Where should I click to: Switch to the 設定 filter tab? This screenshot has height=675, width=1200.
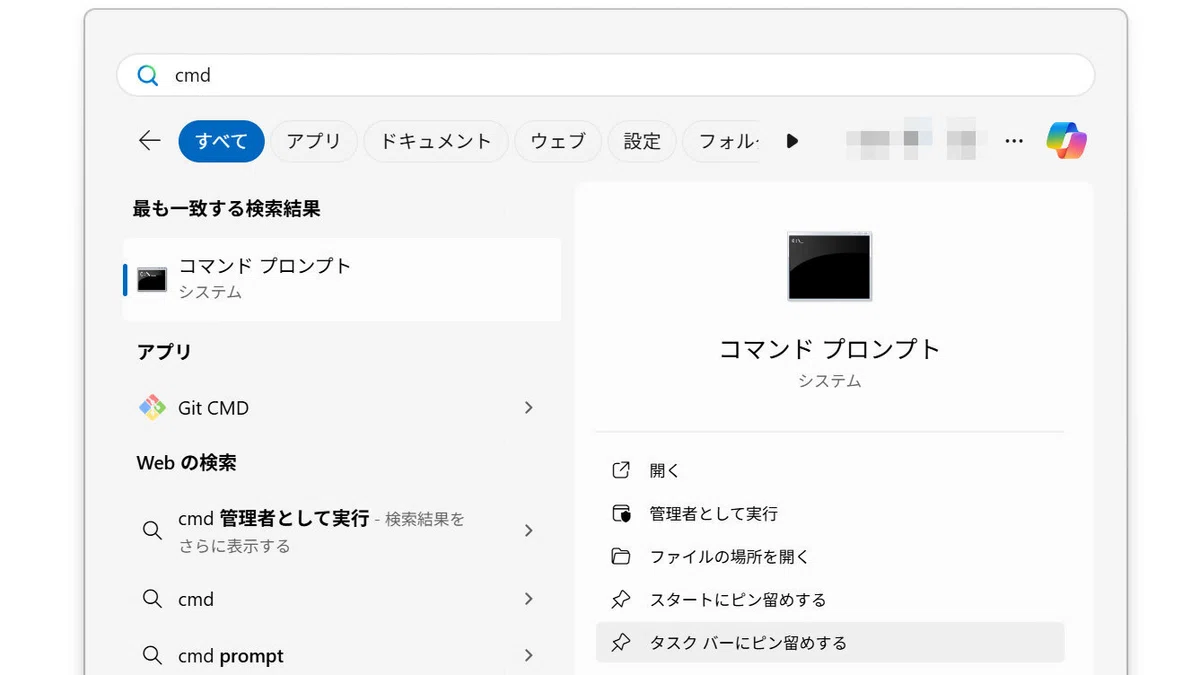642,141
